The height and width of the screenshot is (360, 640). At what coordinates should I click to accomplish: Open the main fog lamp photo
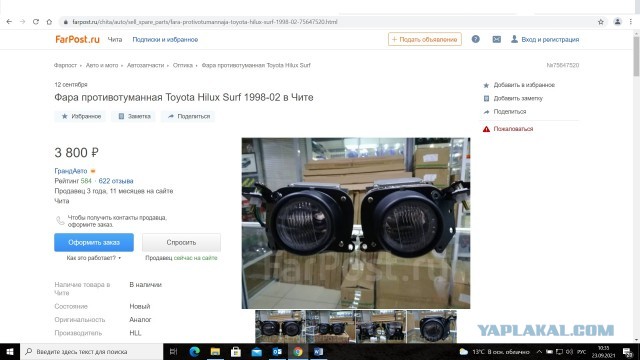pyautogui.click(x=356, y=223)
